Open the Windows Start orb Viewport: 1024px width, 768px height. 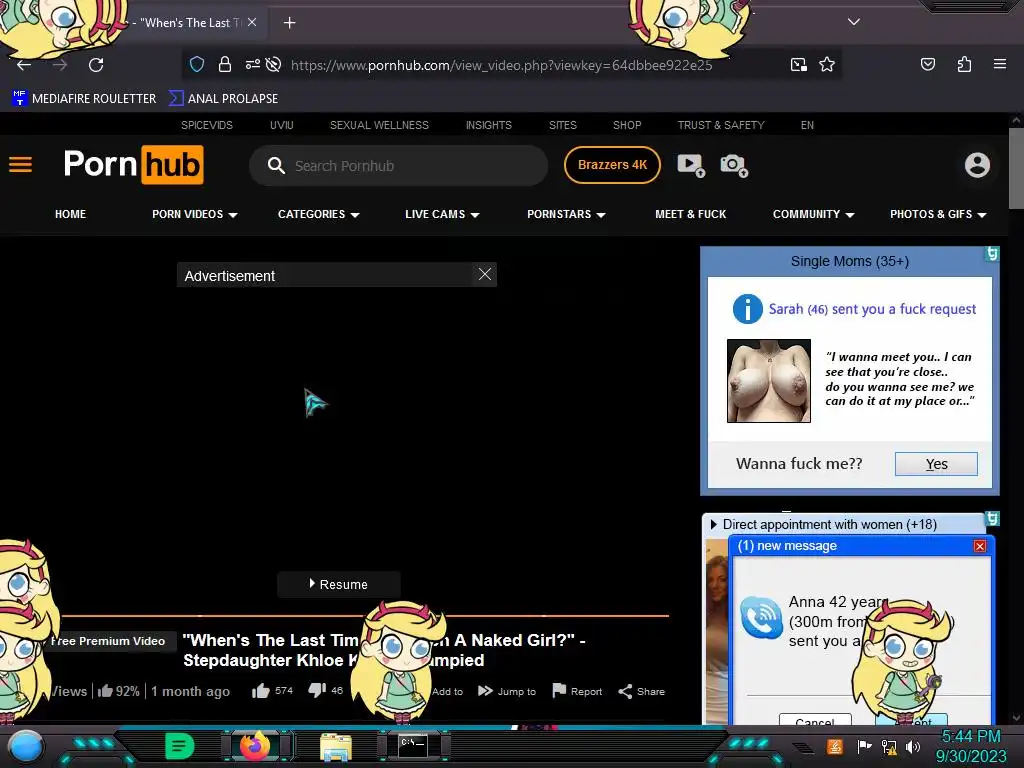tap(25, 746)
